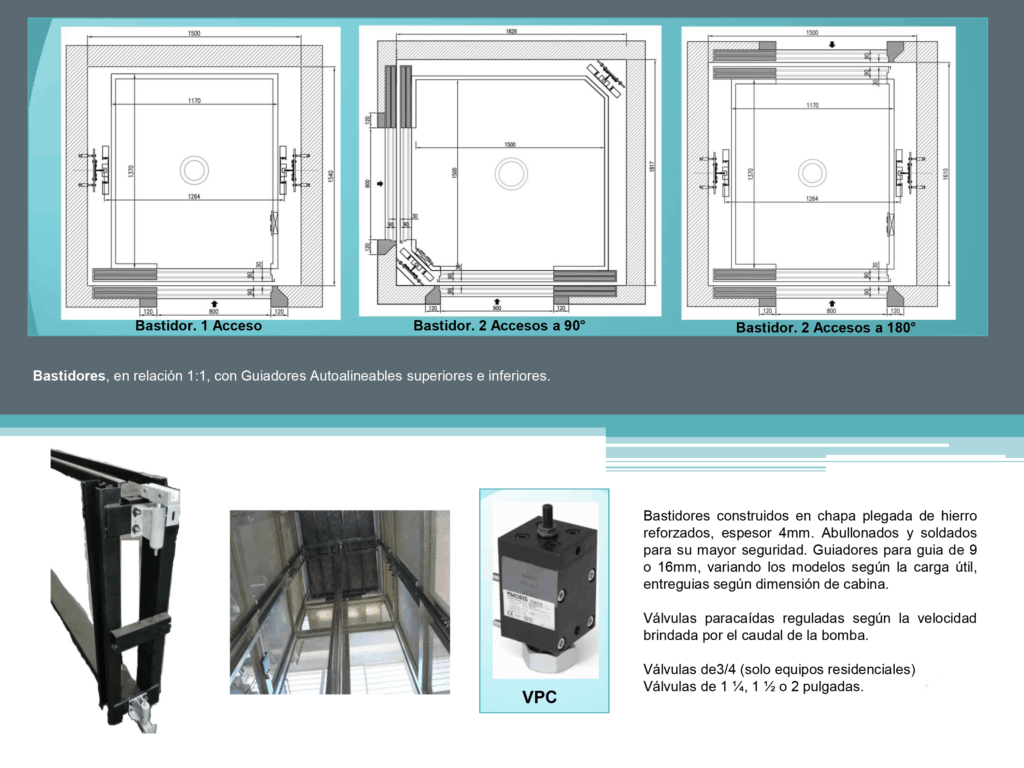Select the elevator shaft interior photo

[x=339, y=602]
